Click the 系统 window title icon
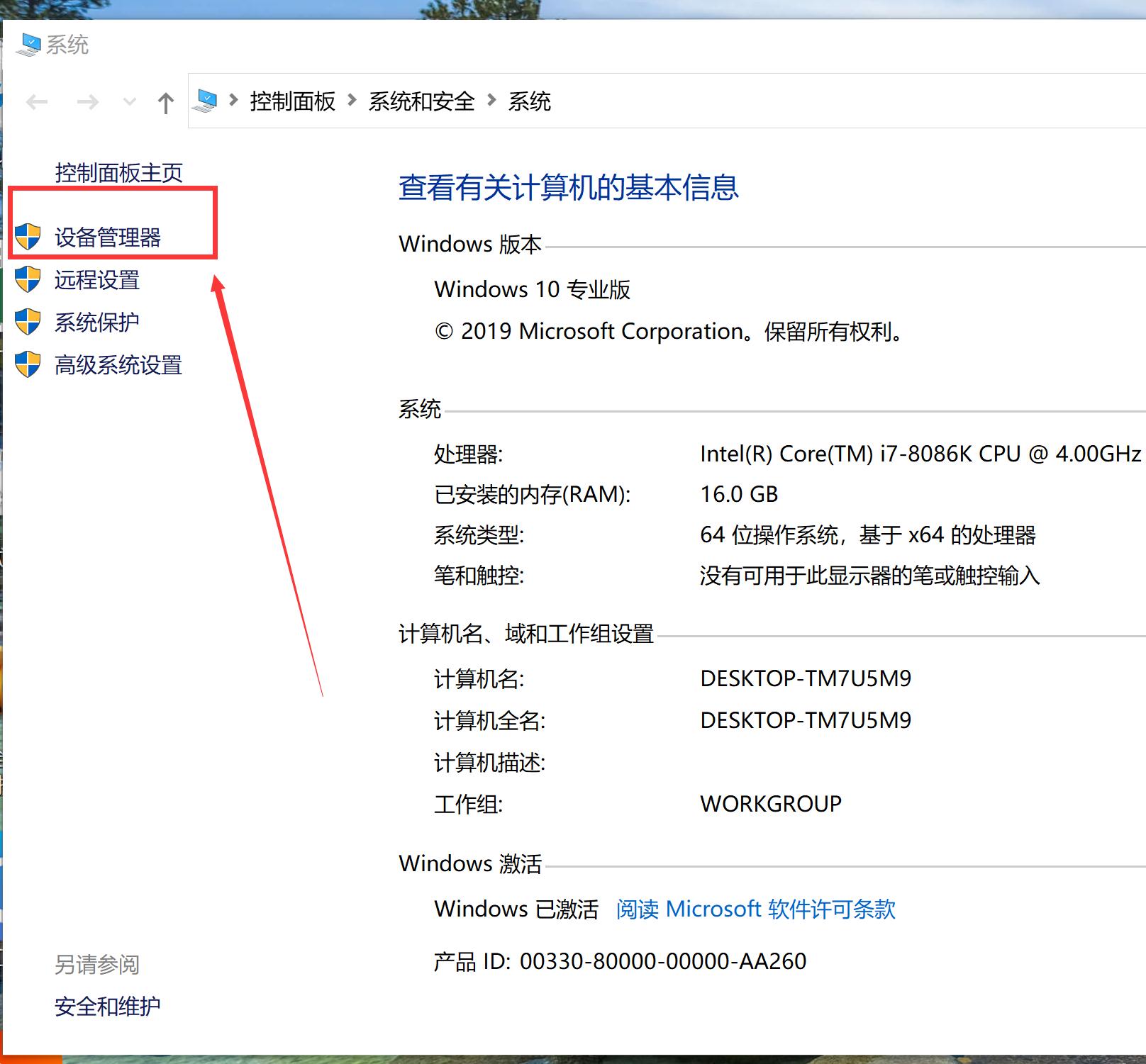This screenshot has width=1146, height=1064. tap(29, 44)
